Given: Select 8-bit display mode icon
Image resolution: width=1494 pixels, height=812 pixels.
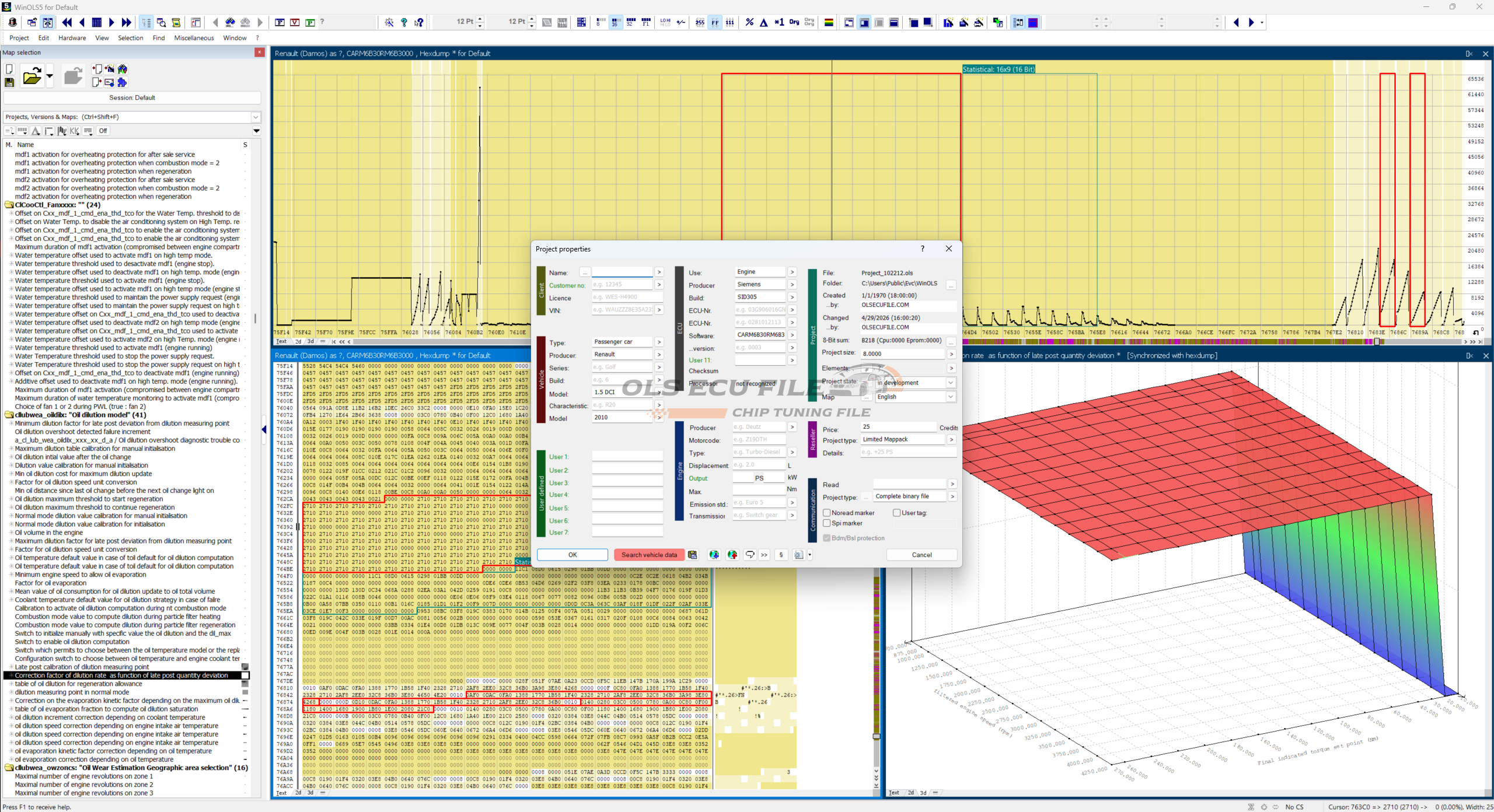Looking at the screenshot, I should click(x=600, y=22).
